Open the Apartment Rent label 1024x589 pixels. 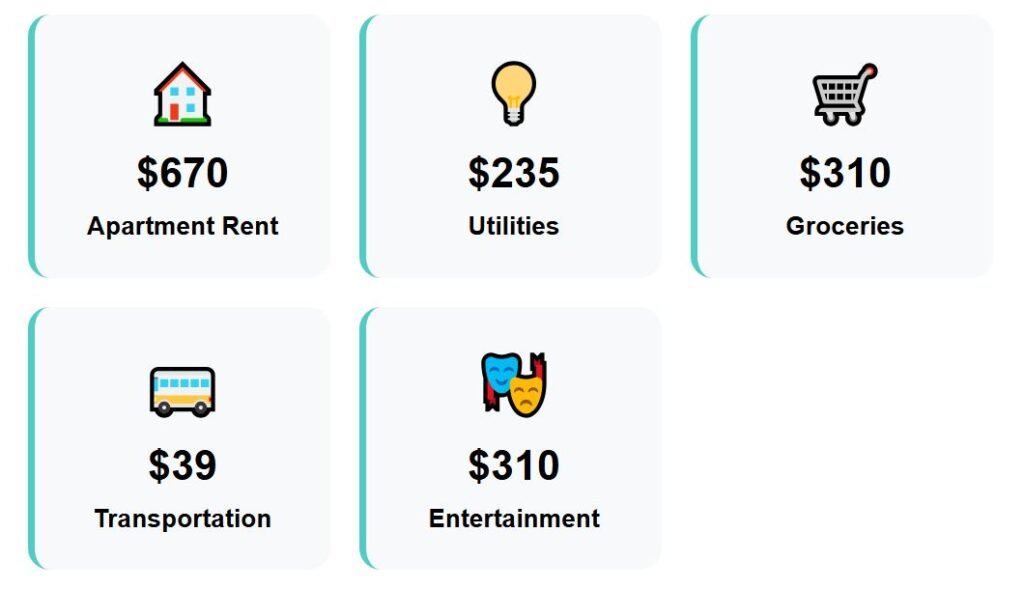182,226
